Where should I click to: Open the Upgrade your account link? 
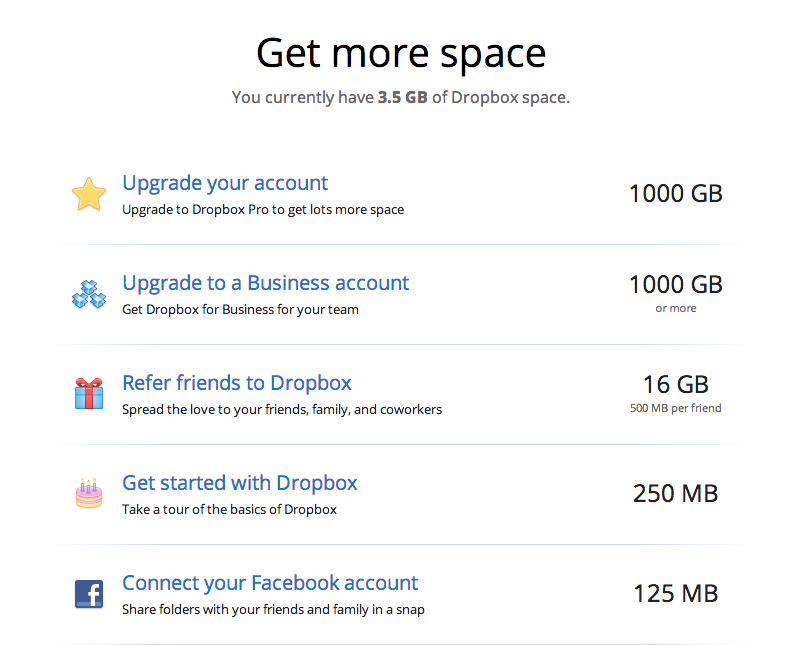pyautogui.click(x=224, y=183)
